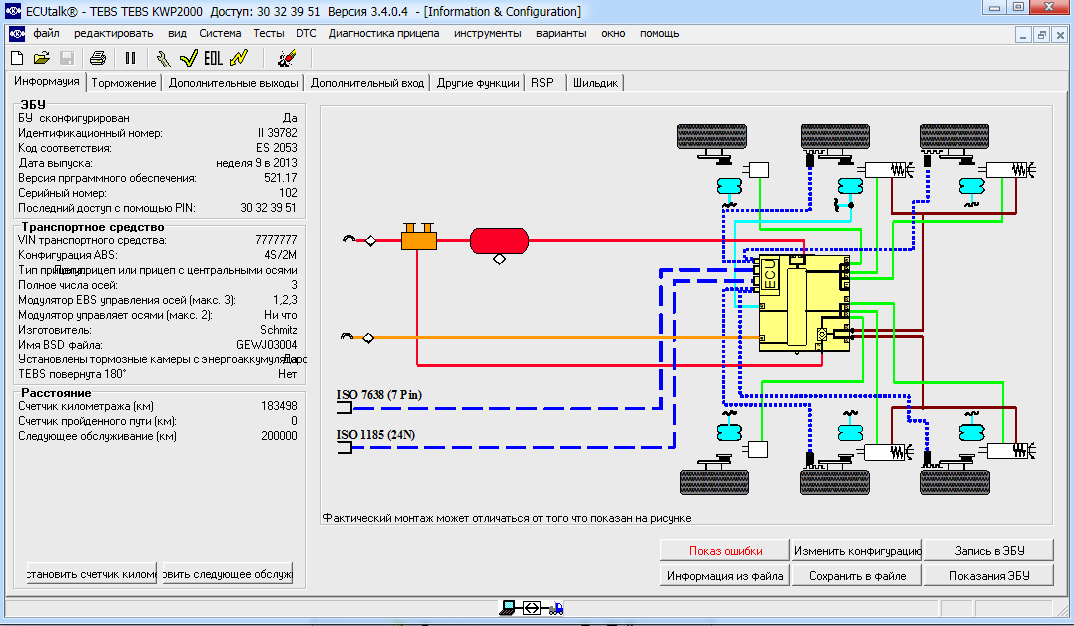Open the DTC menu
This screenshot has width=1074, height=626.
[x=306, y=33]
